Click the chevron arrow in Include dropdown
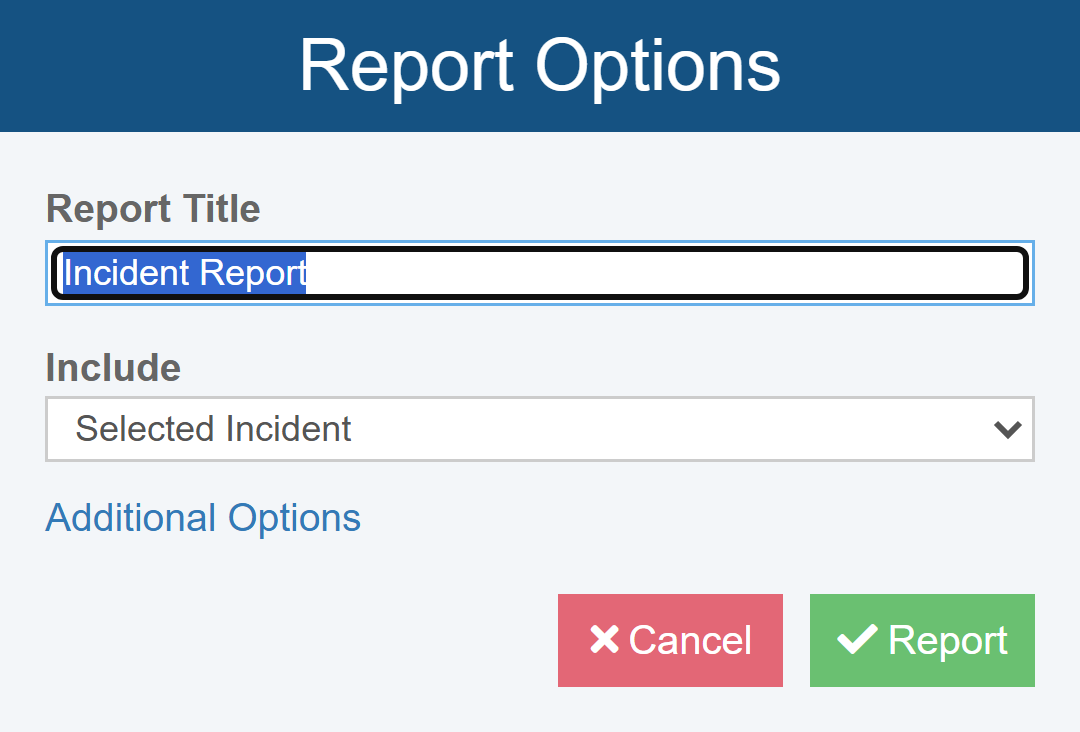The width and height of the screenshot is (1080, 732). (1007, 429)
